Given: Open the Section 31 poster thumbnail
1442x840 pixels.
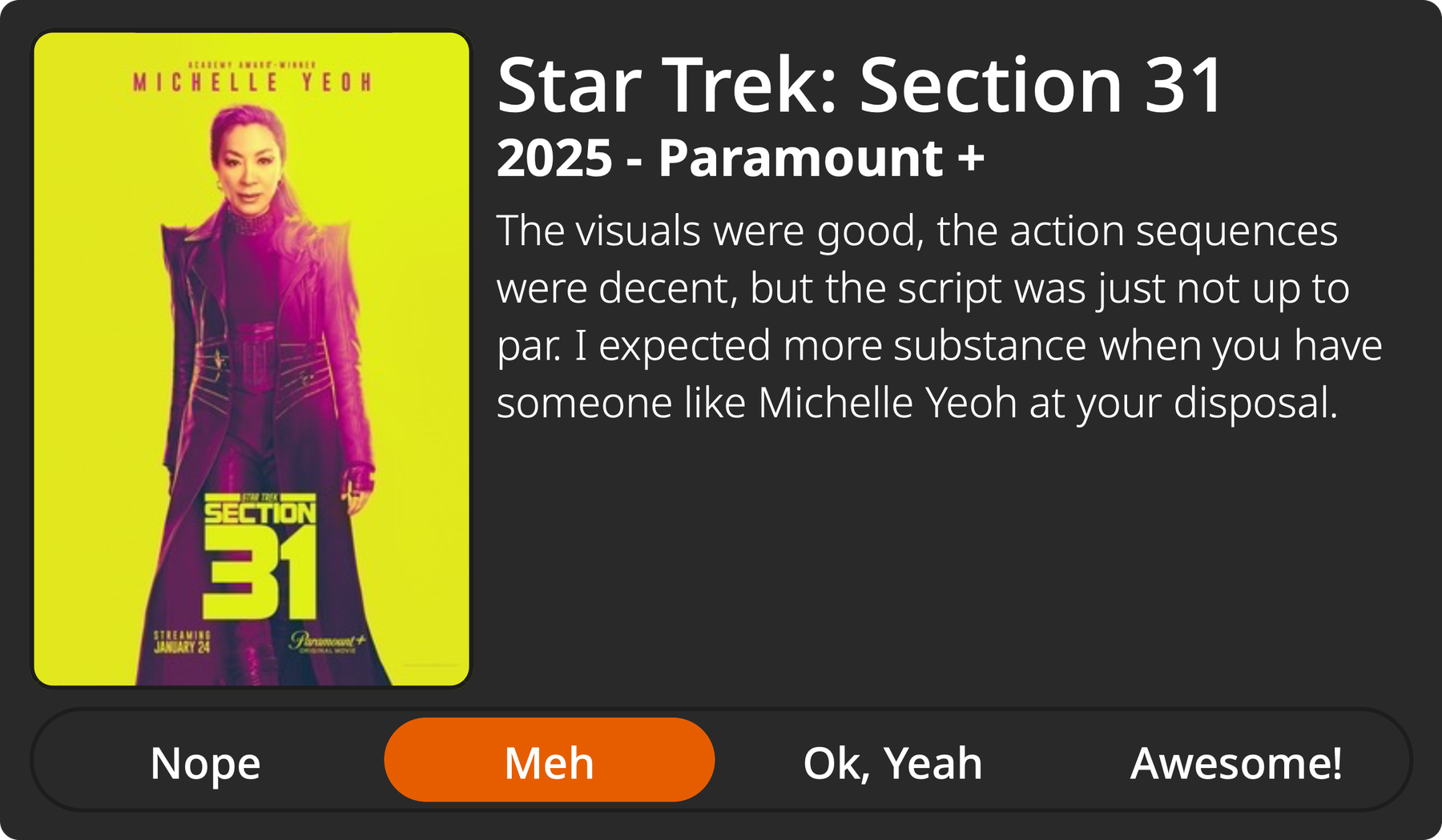Looking at the screenshot, I should [x=252, y=359].
